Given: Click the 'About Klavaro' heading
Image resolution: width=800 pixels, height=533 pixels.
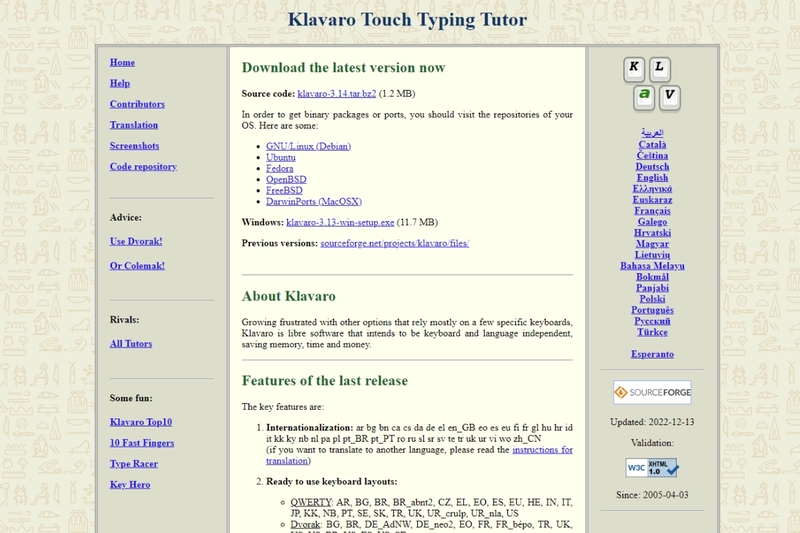Looking at the screenshot, I should tap(289, 296).
